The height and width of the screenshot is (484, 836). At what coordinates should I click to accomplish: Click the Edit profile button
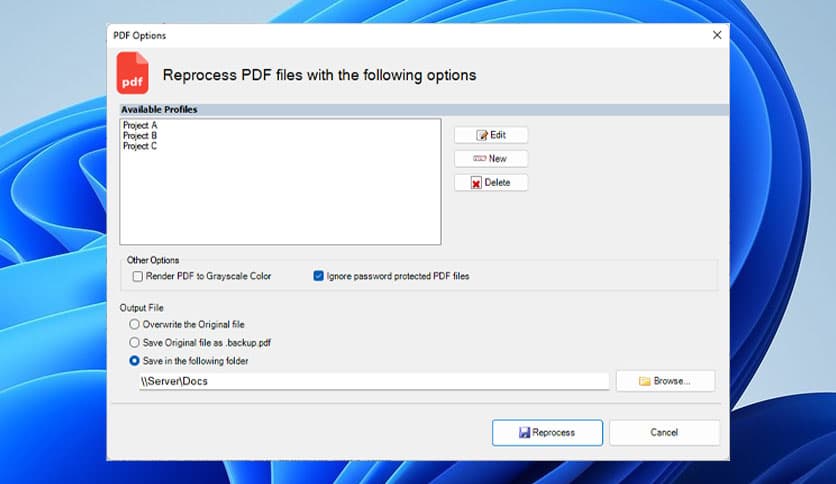tap(491, 135)
